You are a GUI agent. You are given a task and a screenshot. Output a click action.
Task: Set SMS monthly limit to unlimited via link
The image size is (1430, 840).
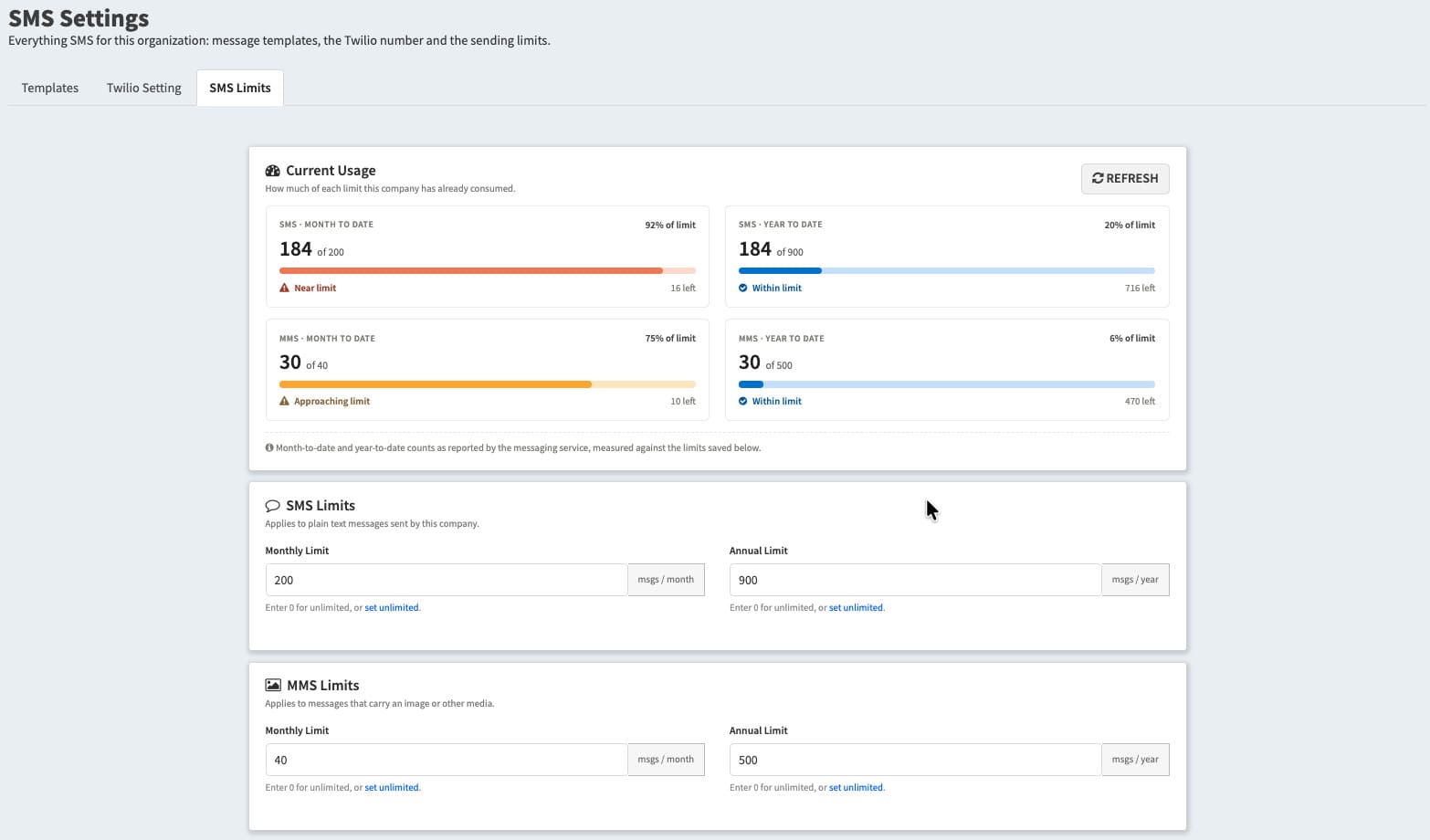tap(392, 607)
